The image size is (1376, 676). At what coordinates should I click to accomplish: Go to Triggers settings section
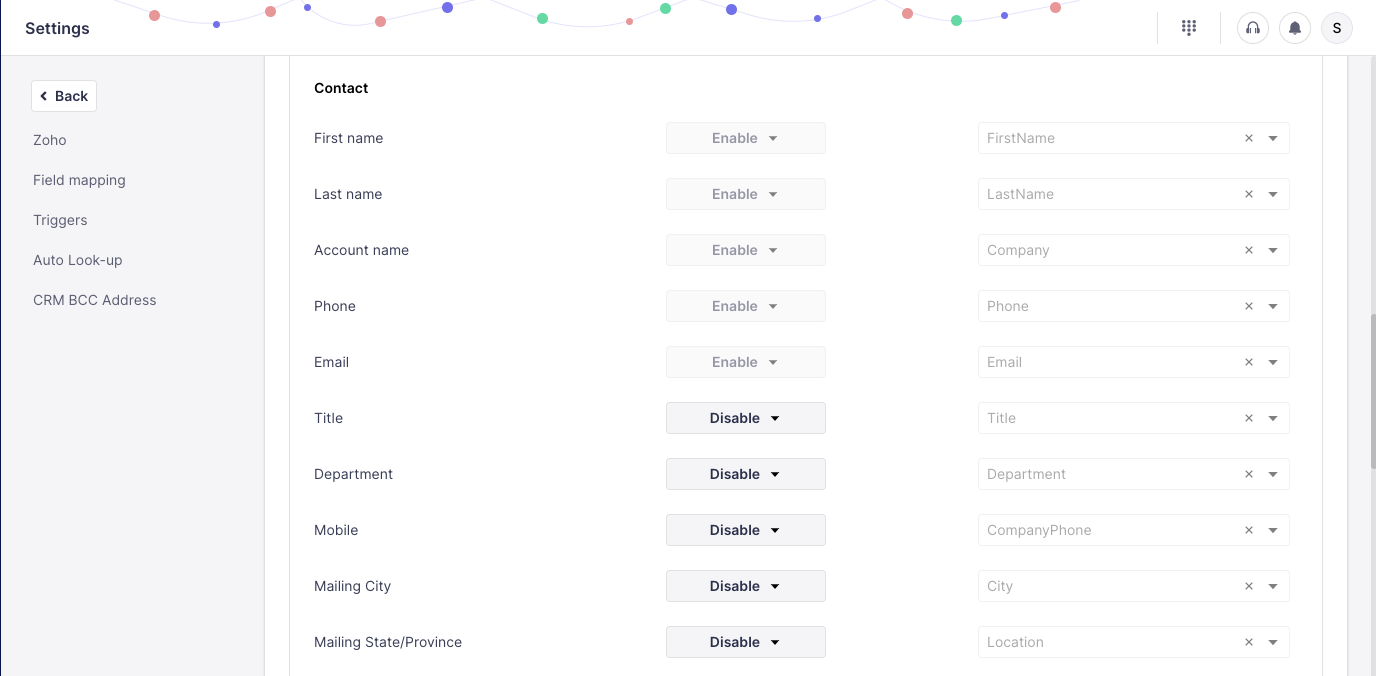pyautogui.click(x=60, y=220)
